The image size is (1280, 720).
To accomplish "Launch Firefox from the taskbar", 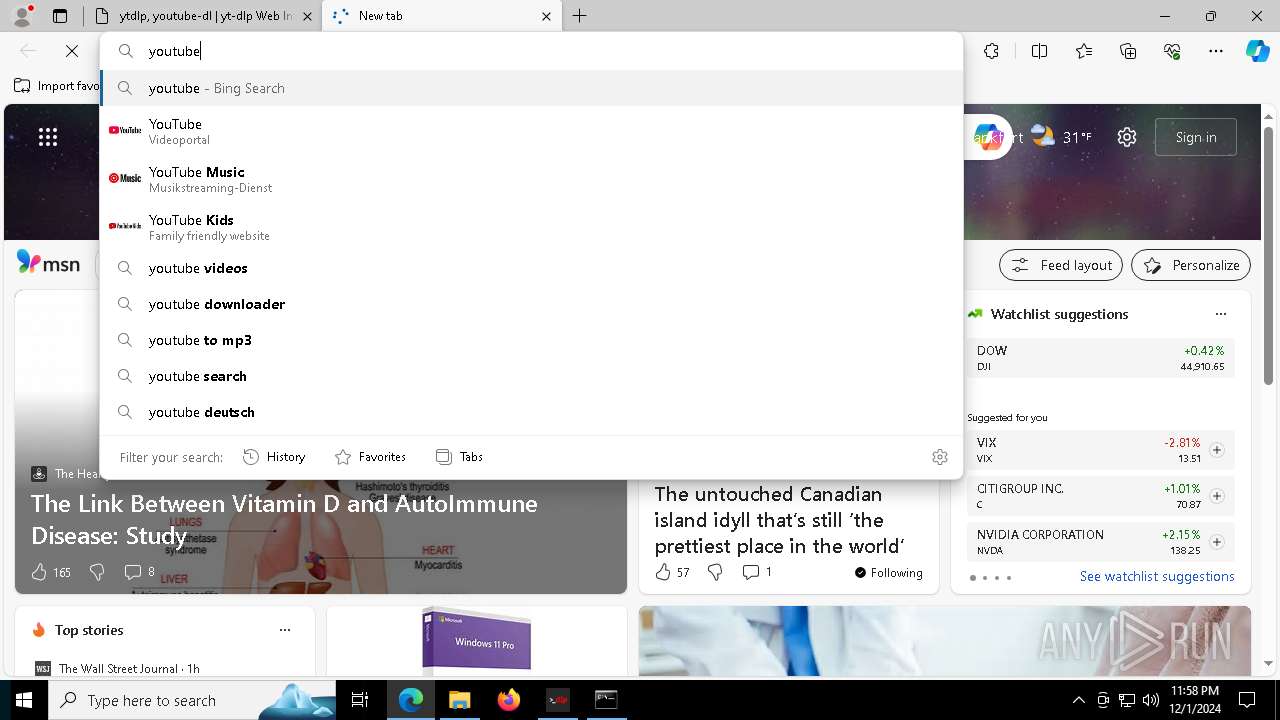I will click(x=508, y=700).
